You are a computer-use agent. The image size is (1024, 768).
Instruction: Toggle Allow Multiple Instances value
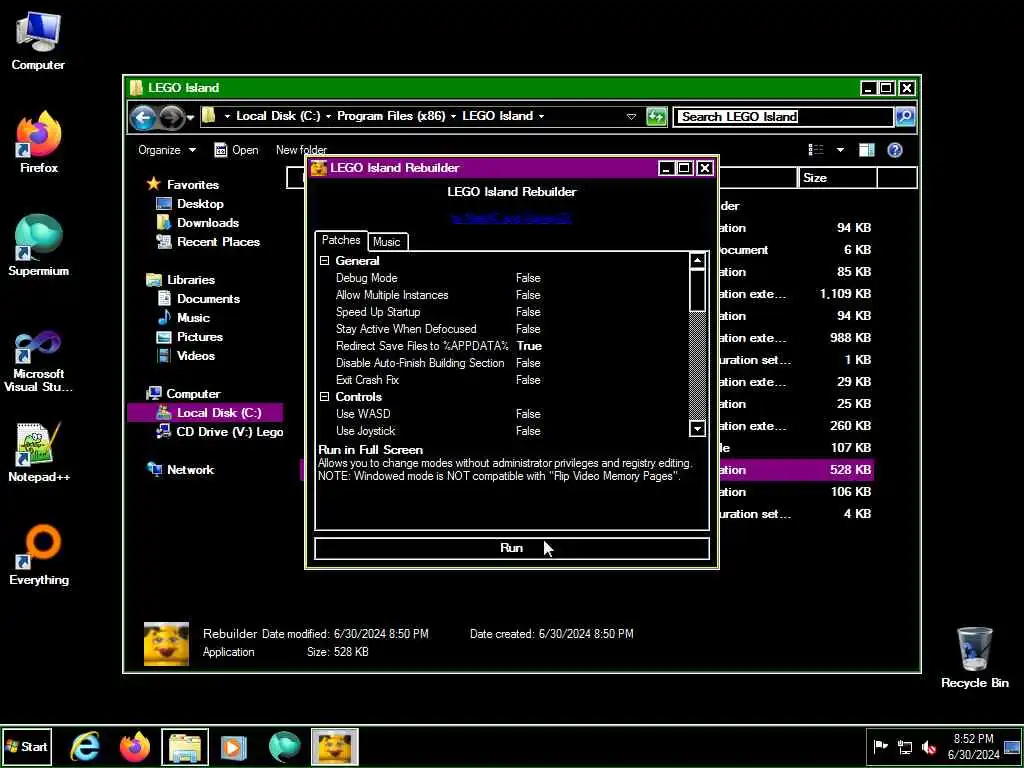click(x=528, y=295)
